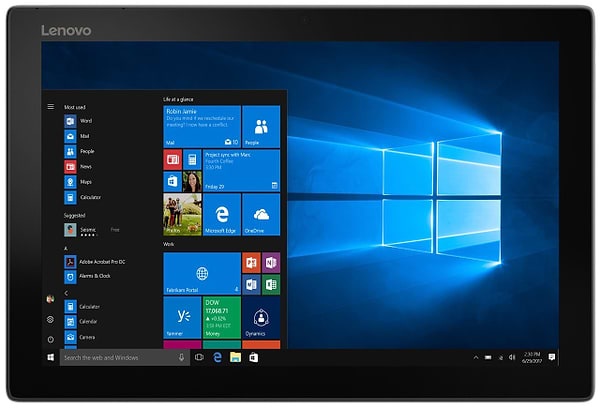The image size is (600, 409).
Task: Open the Mail live tile from Robin Jamie
Action: 202,127
